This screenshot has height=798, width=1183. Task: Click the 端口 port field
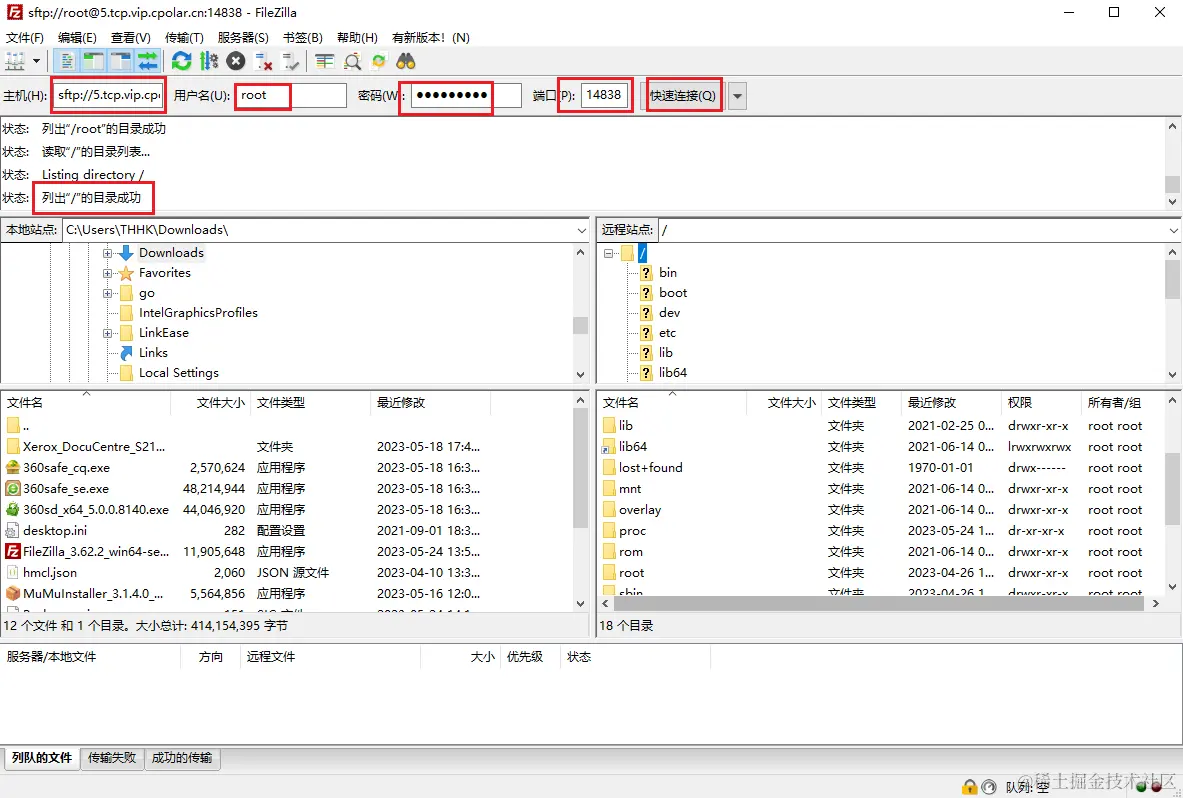(x=605, y=95)
